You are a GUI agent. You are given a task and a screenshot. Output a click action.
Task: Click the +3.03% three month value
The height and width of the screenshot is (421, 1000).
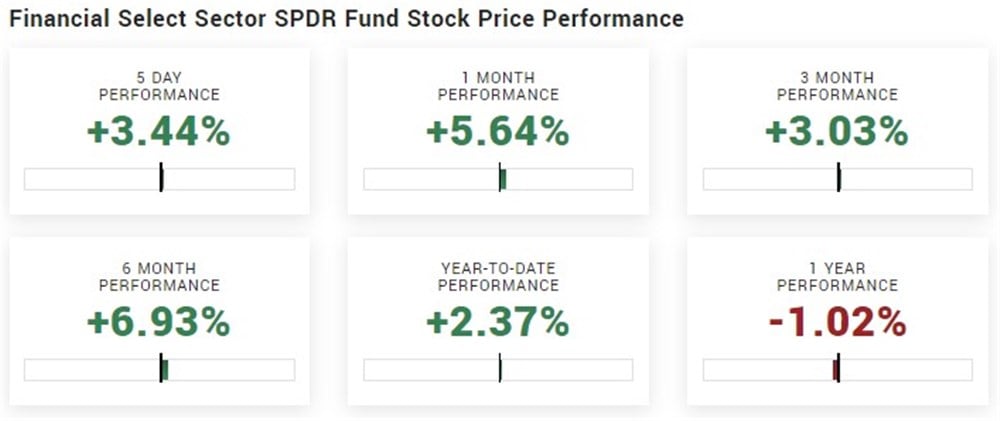pos(838,132)
